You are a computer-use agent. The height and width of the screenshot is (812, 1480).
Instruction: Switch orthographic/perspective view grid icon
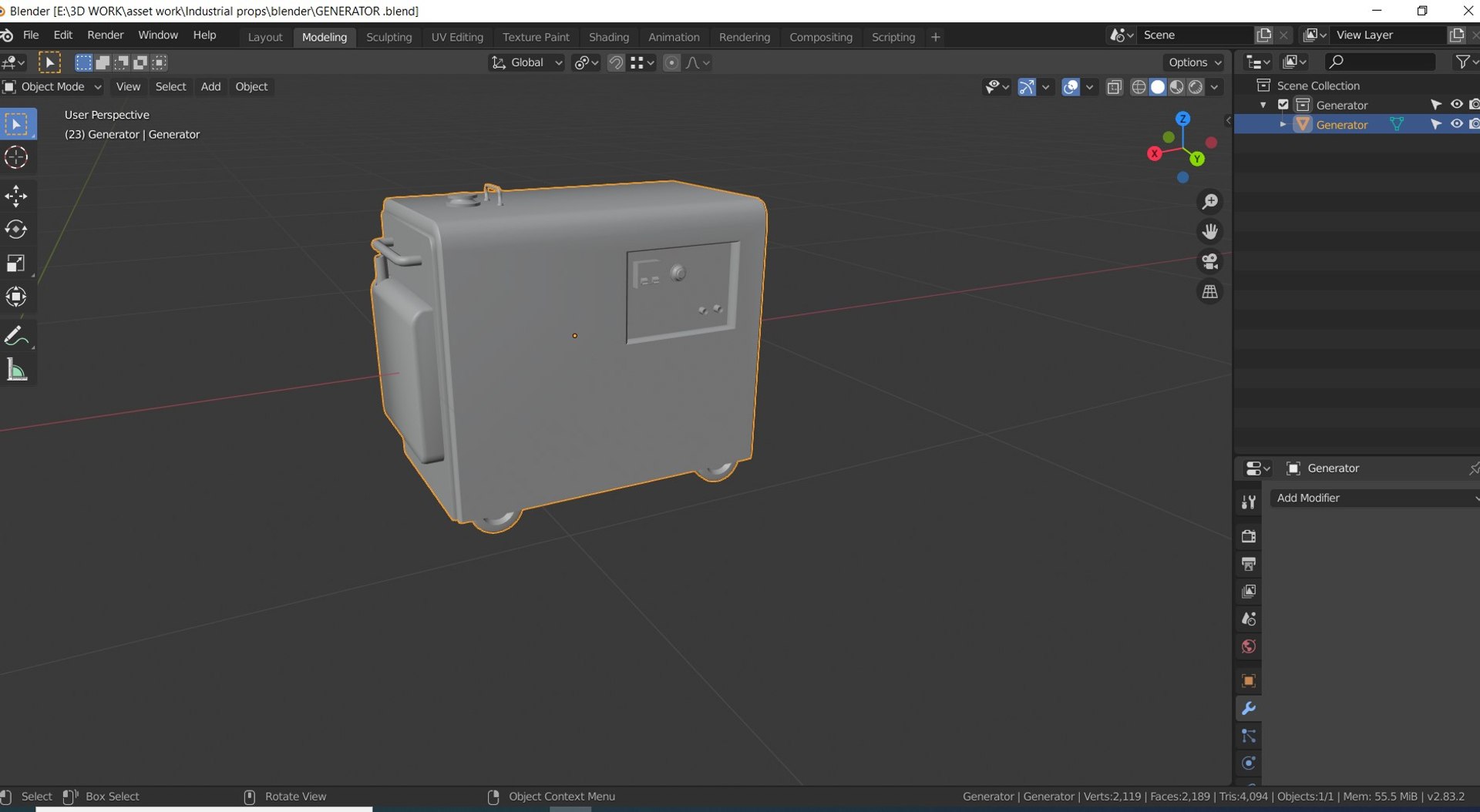click(x=1210, y=292)
